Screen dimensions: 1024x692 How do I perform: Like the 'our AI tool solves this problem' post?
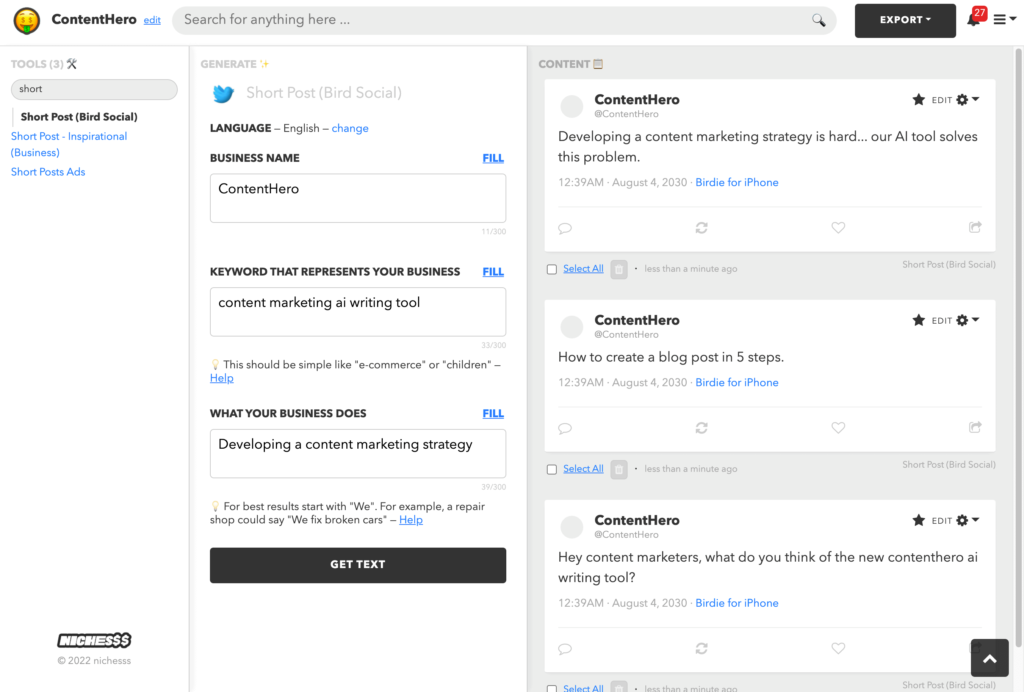(838, 228)
